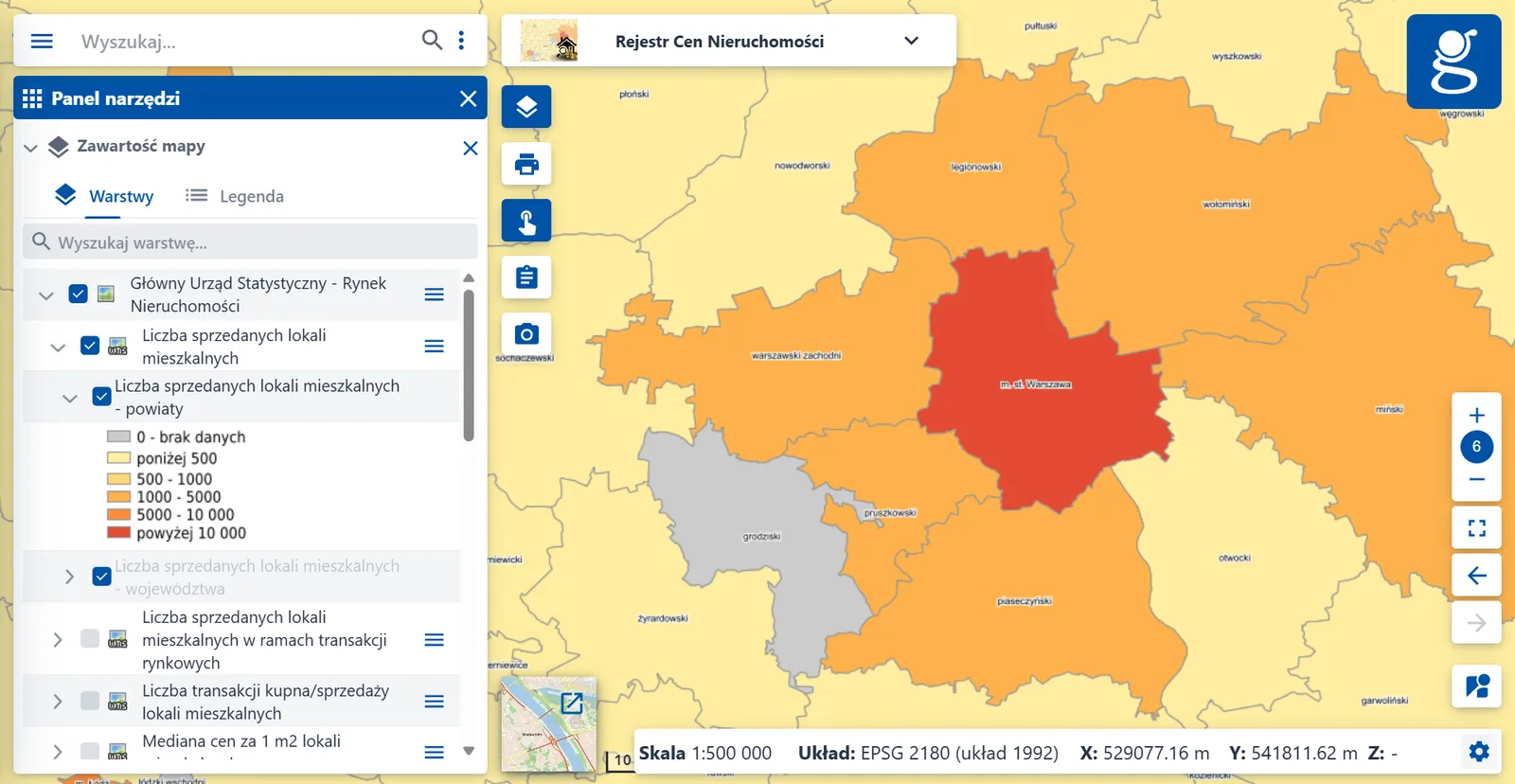
Task: Open the layers button on map toolbar
Action: [x=526, y=107]
